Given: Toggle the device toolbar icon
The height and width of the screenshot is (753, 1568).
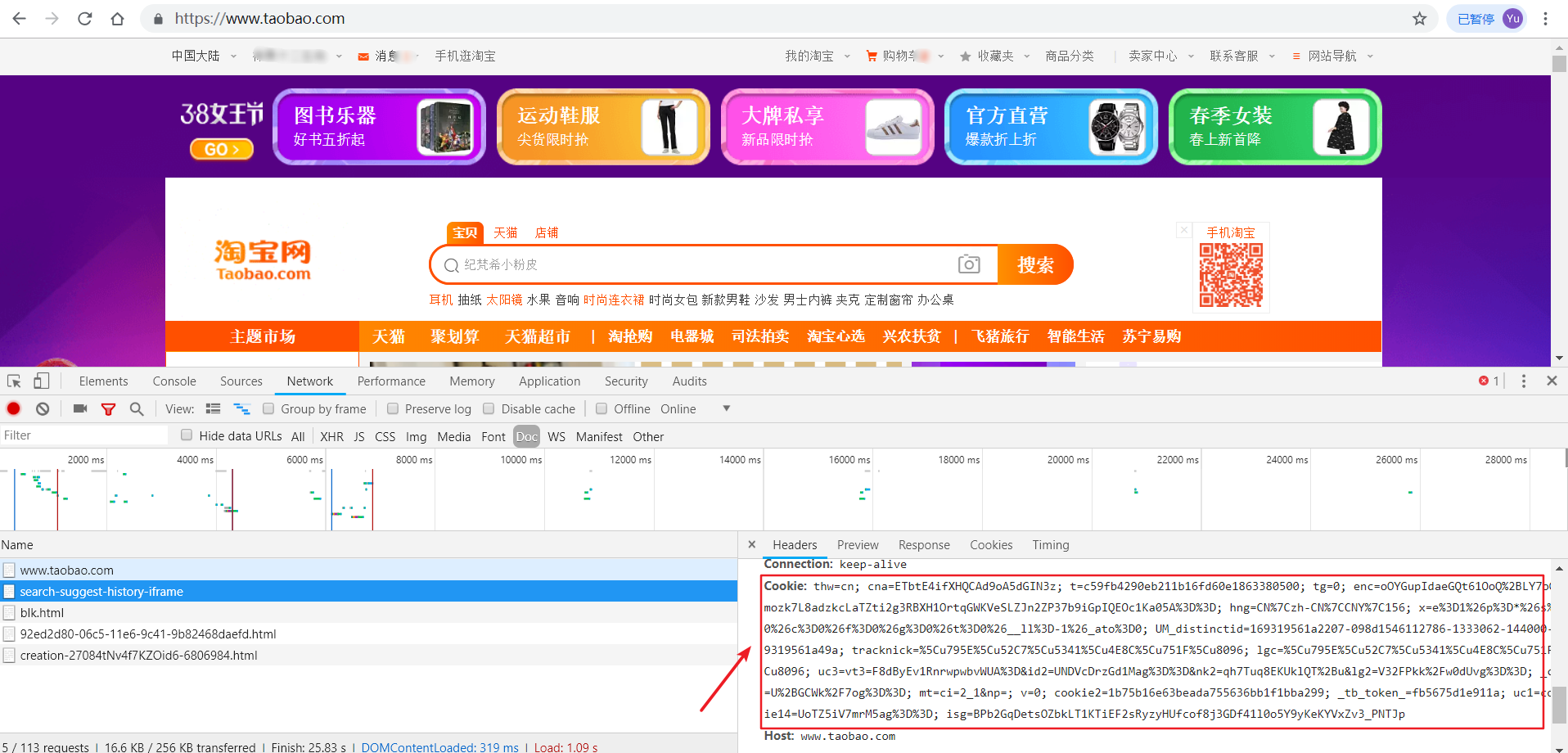Looking at the screenshot, I should [x=41, y=381].
